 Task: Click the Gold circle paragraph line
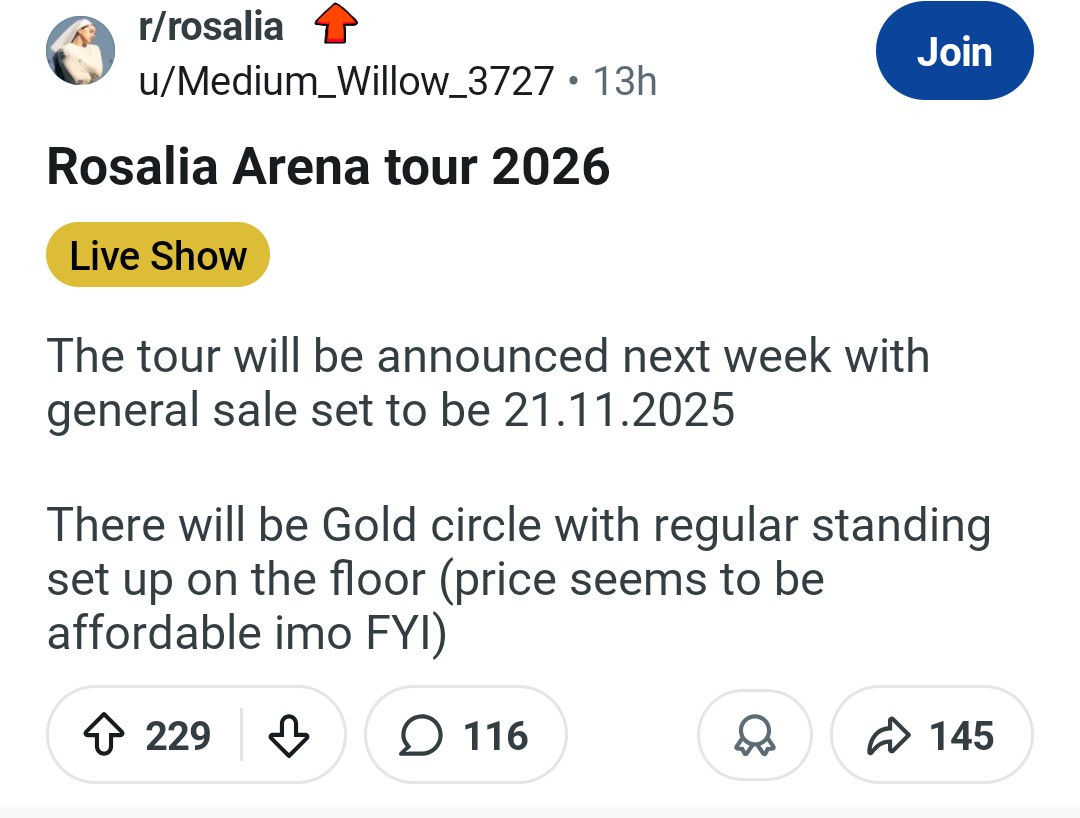coord(518,526)
